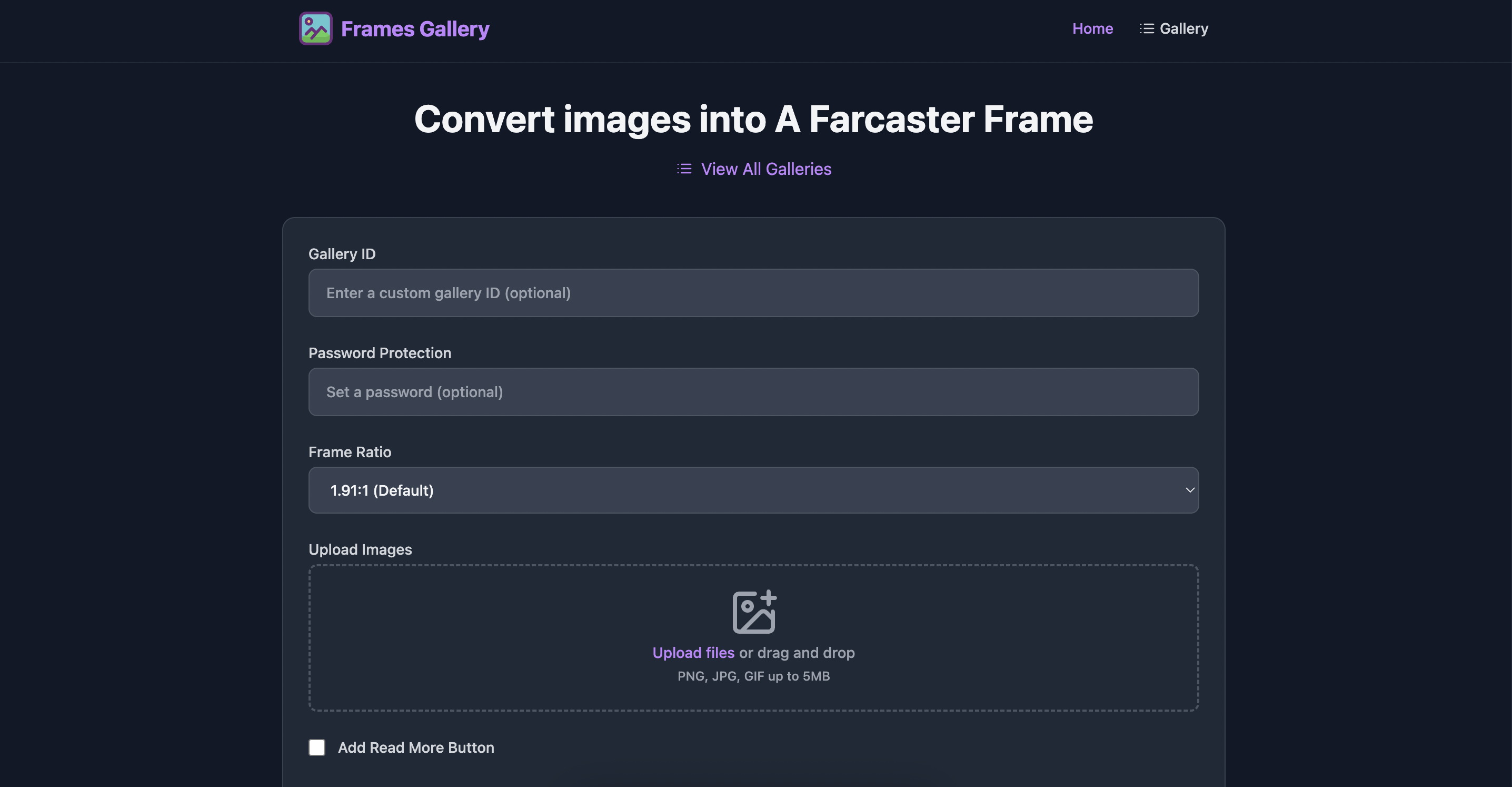Focus the Password Protection input field

tap(754, 392)
